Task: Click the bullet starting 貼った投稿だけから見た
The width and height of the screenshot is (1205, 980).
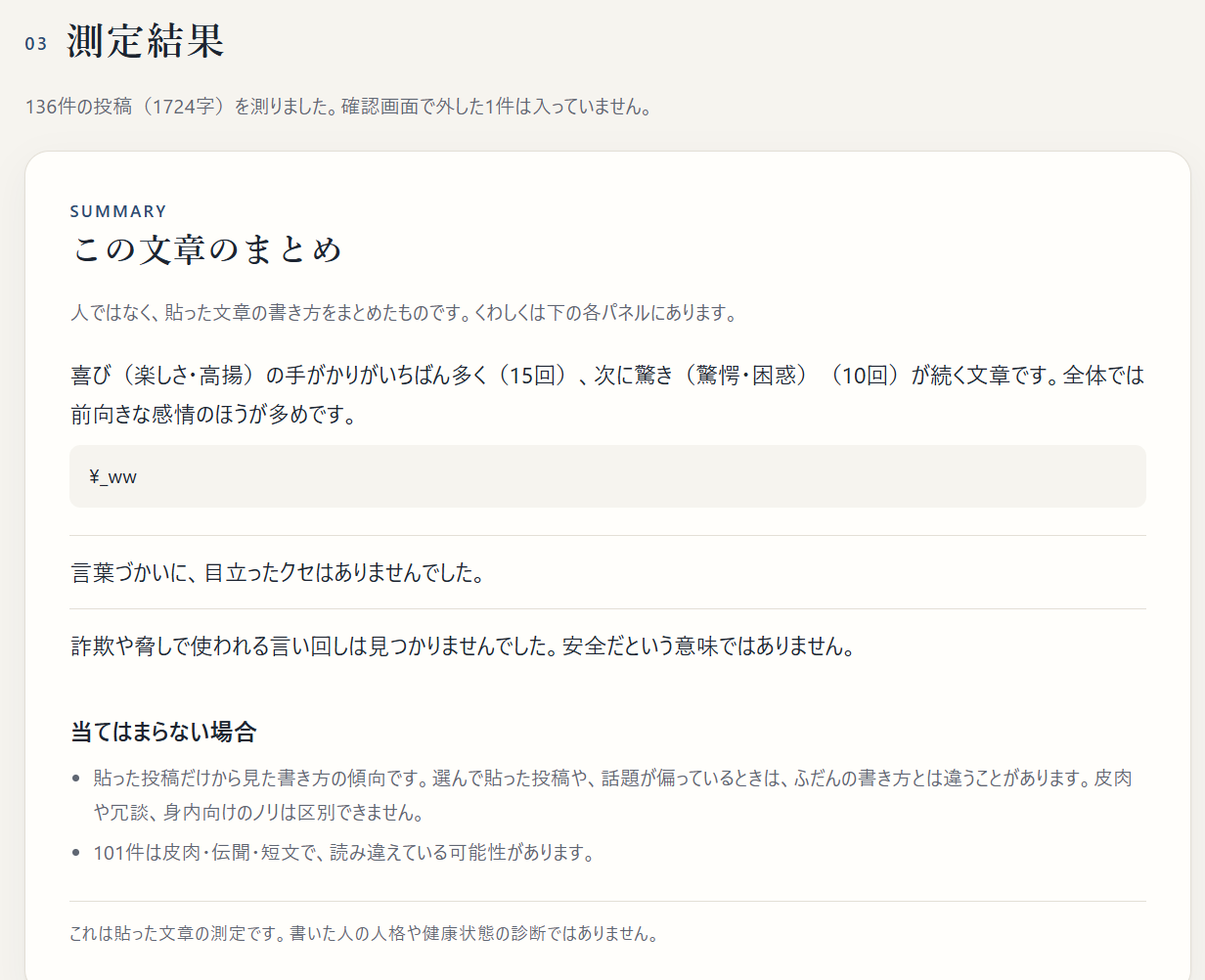Action: click(x=613, y=795)
